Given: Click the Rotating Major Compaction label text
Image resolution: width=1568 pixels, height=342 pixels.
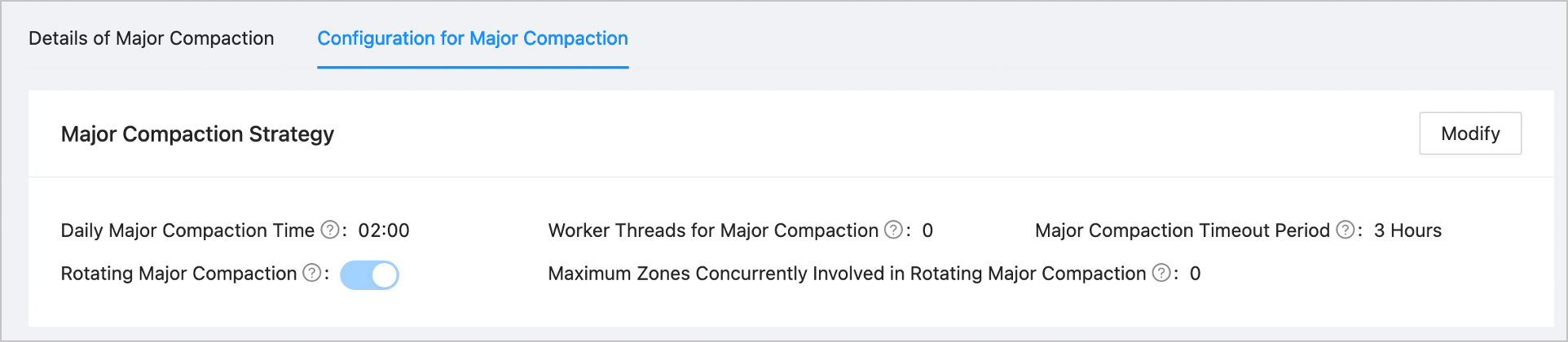Looking at the screenshot, I should point(178,274).
